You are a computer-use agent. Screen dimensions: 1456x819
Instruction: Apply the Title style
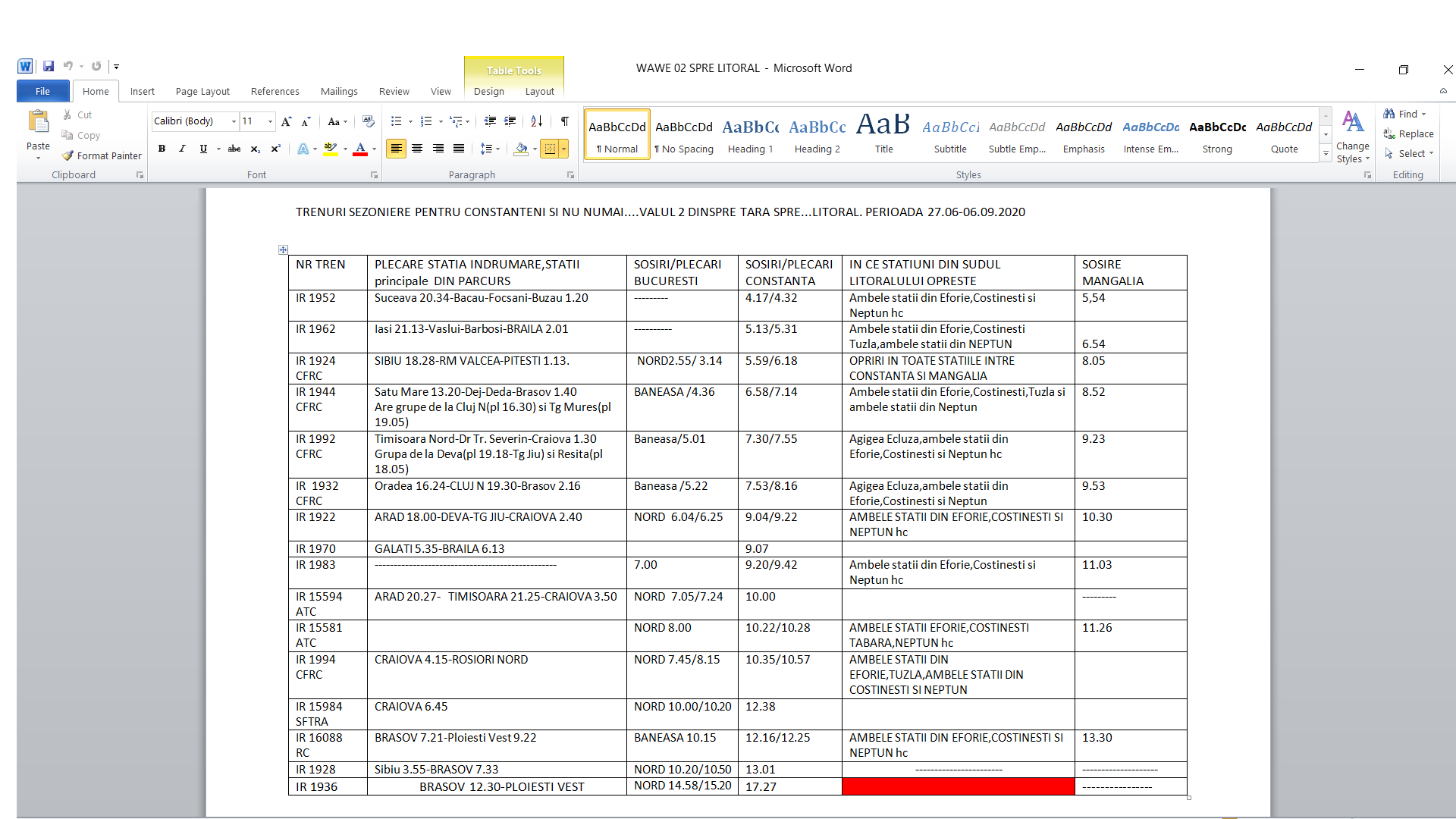pos(883,134)
